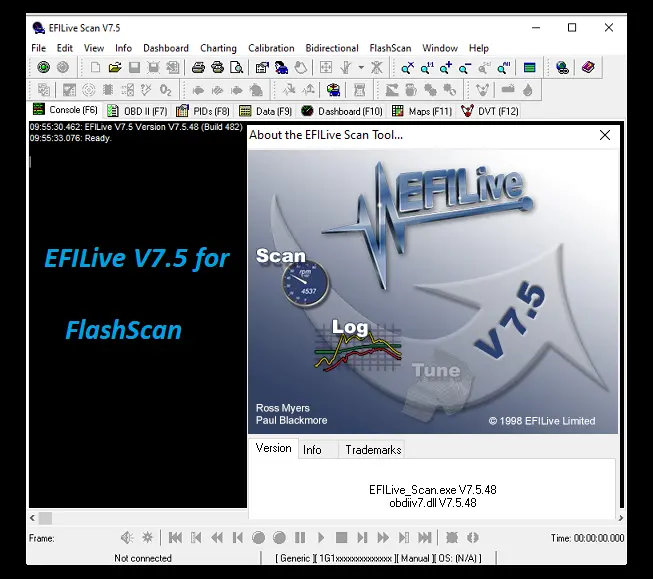Open the Charting menu
The image size is (653, 579).
coord(218,48)
